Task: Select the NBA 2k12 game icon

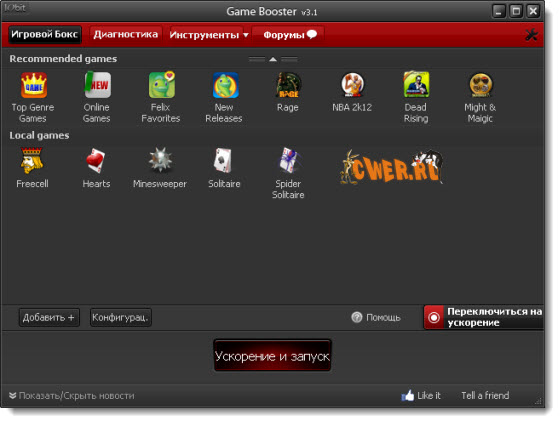Action: (x=352, y=85)
